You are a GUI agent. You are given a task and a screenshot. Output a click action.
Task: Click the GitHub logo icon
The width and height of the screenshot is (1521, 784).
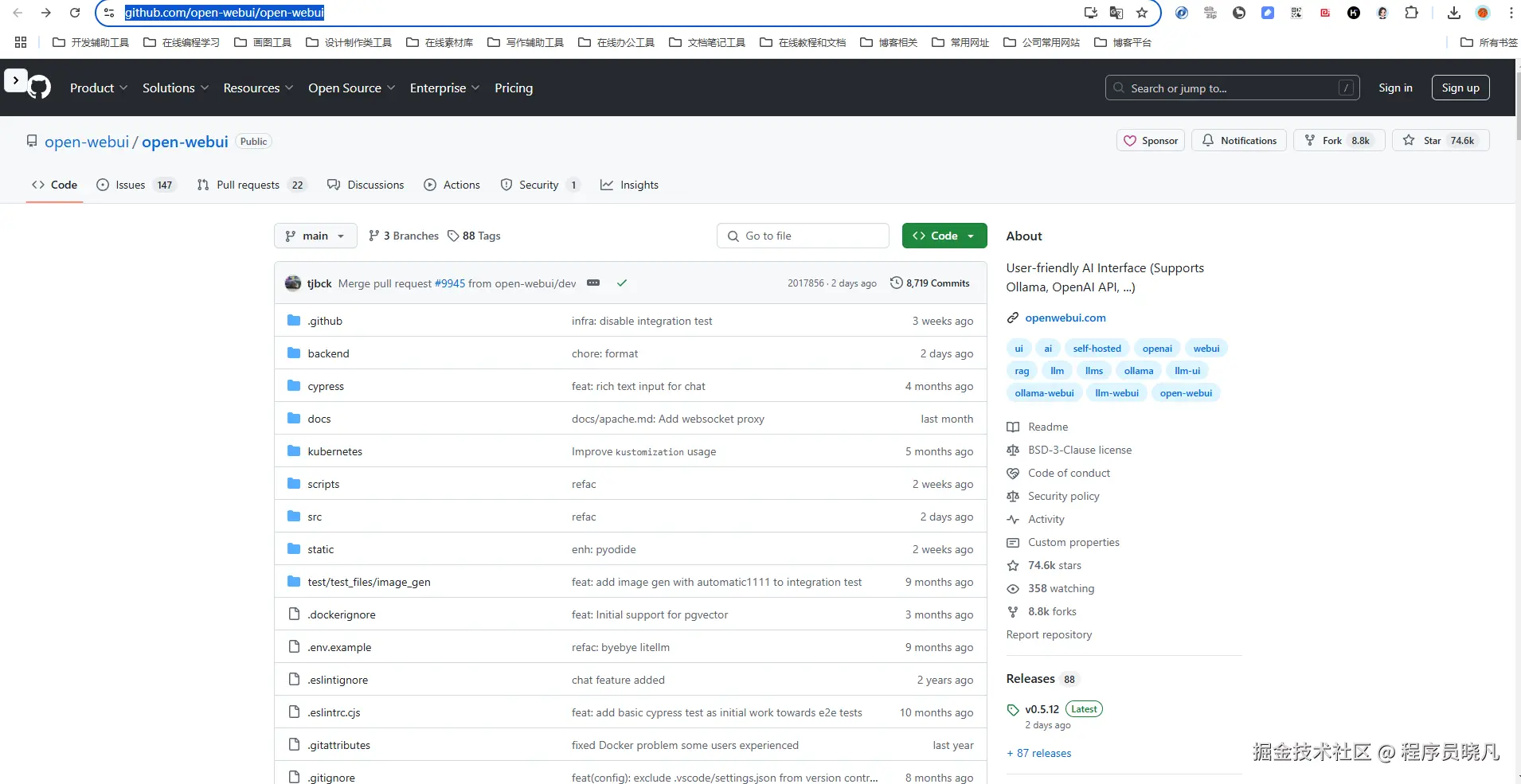(x=39, y=88)
